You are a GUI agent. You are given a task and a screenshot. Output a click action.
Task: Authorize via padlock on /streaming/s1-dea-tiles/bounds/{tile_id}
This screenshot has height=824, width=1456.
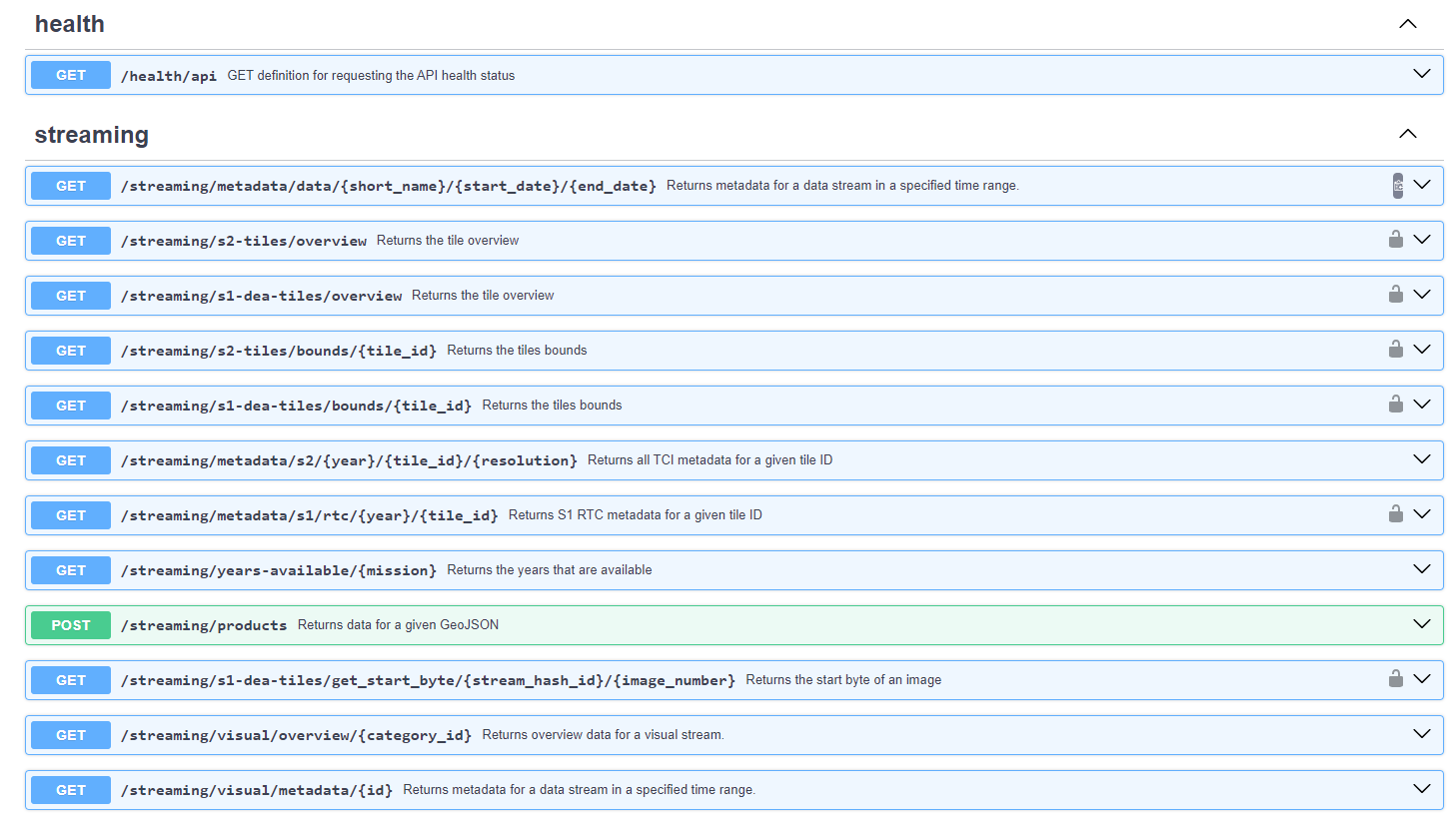pos(1396,404)
